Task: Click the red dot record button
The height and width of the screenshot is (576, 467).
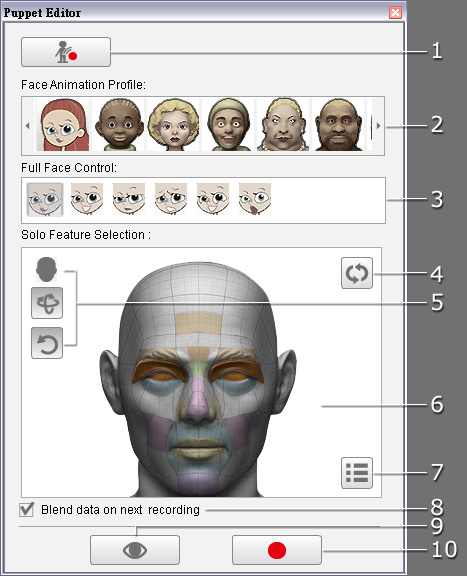Action: [x=277, y=550]
